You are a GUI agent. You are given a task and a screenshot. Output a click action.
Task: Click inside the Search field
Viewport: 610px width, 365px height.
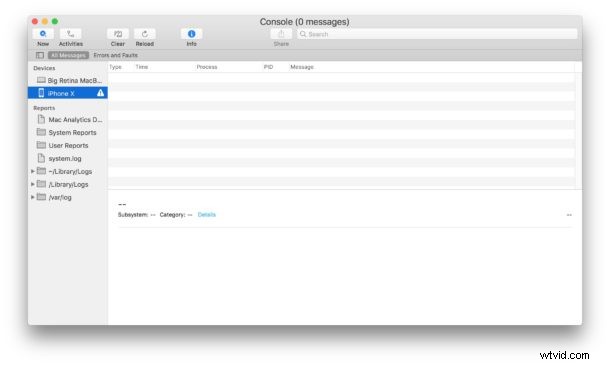click(437, 34)
